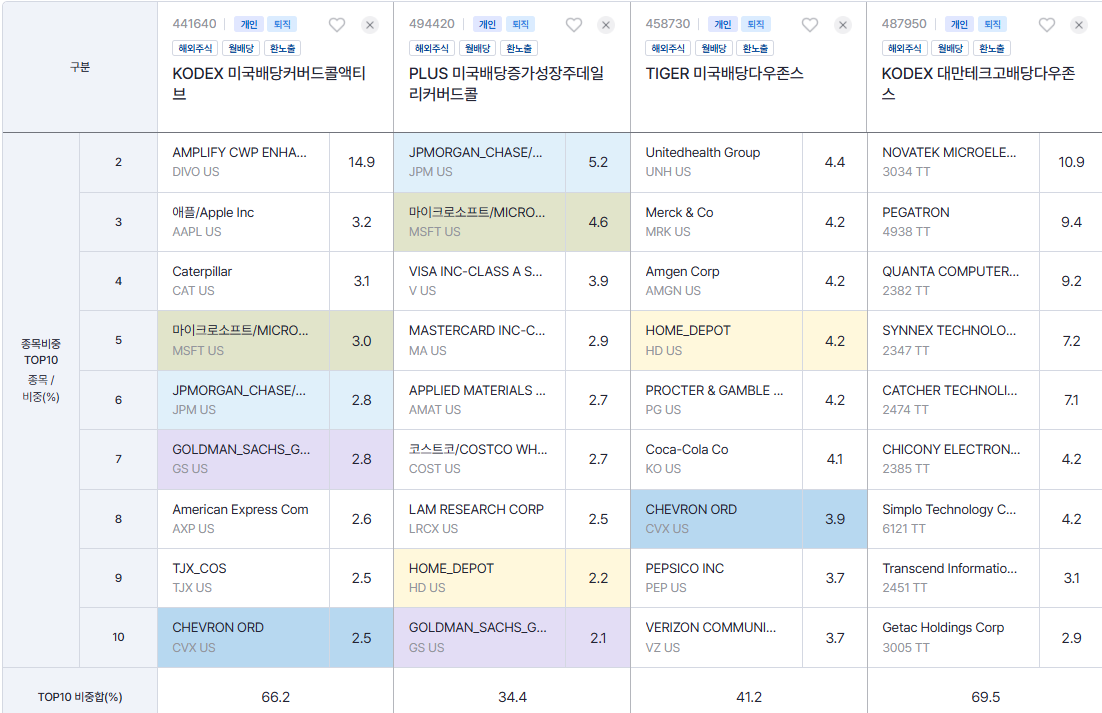Remove TIGER 미국배당다우존스 column with X
Viewport: 1102px width, 713px height.
(843, 25)
